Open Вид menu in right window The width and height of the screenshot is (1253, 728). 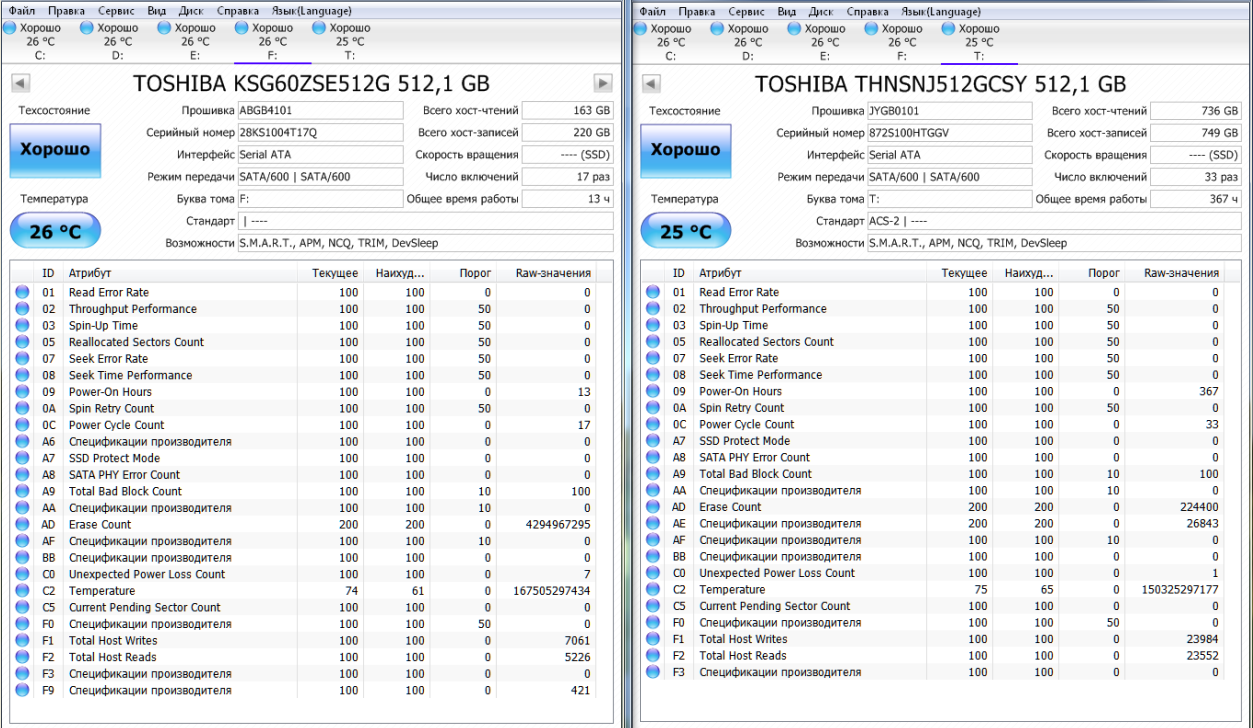[787, 11]
